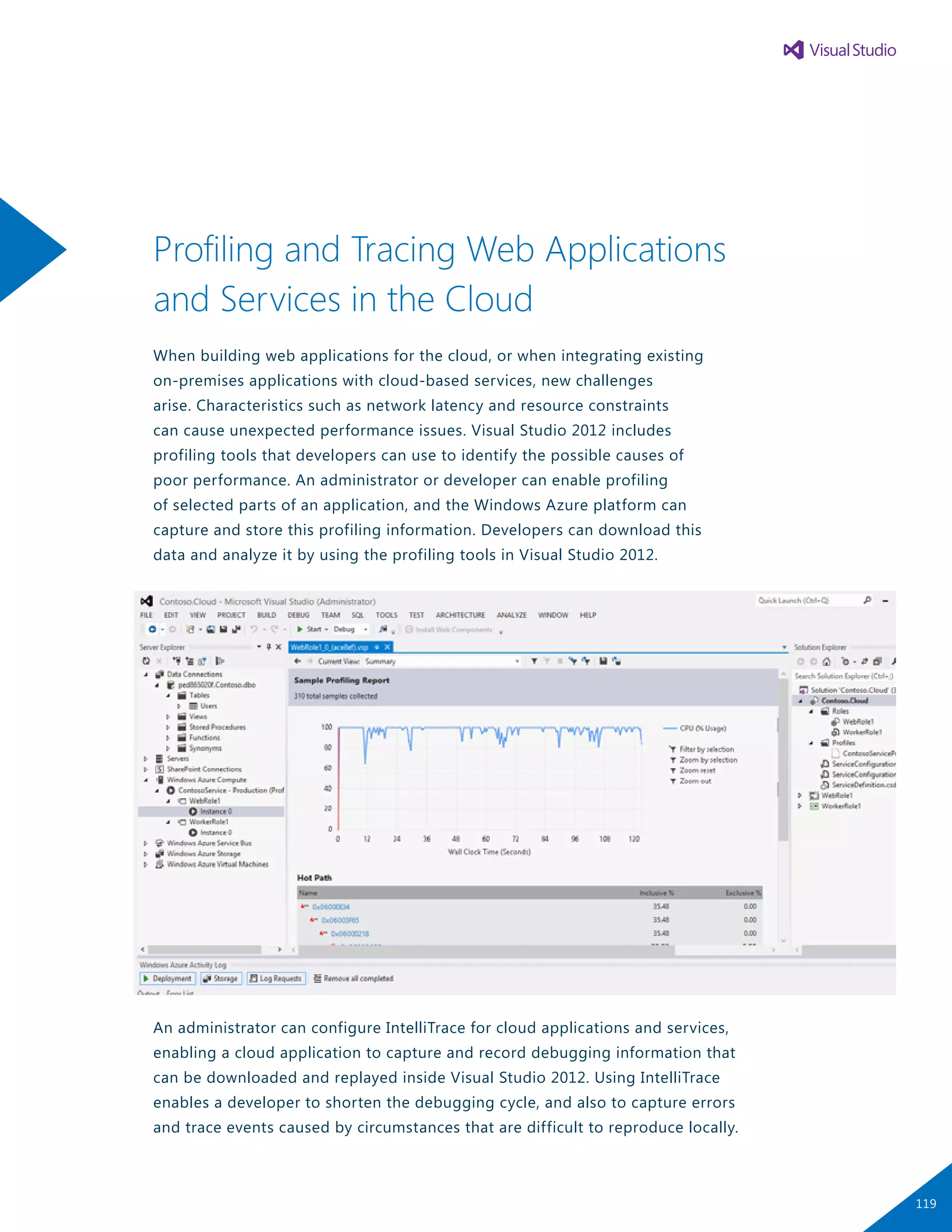This screenshot has width=952, height=1232.
Task: Open the ANALYZE menu
Action: pos(511,616)
